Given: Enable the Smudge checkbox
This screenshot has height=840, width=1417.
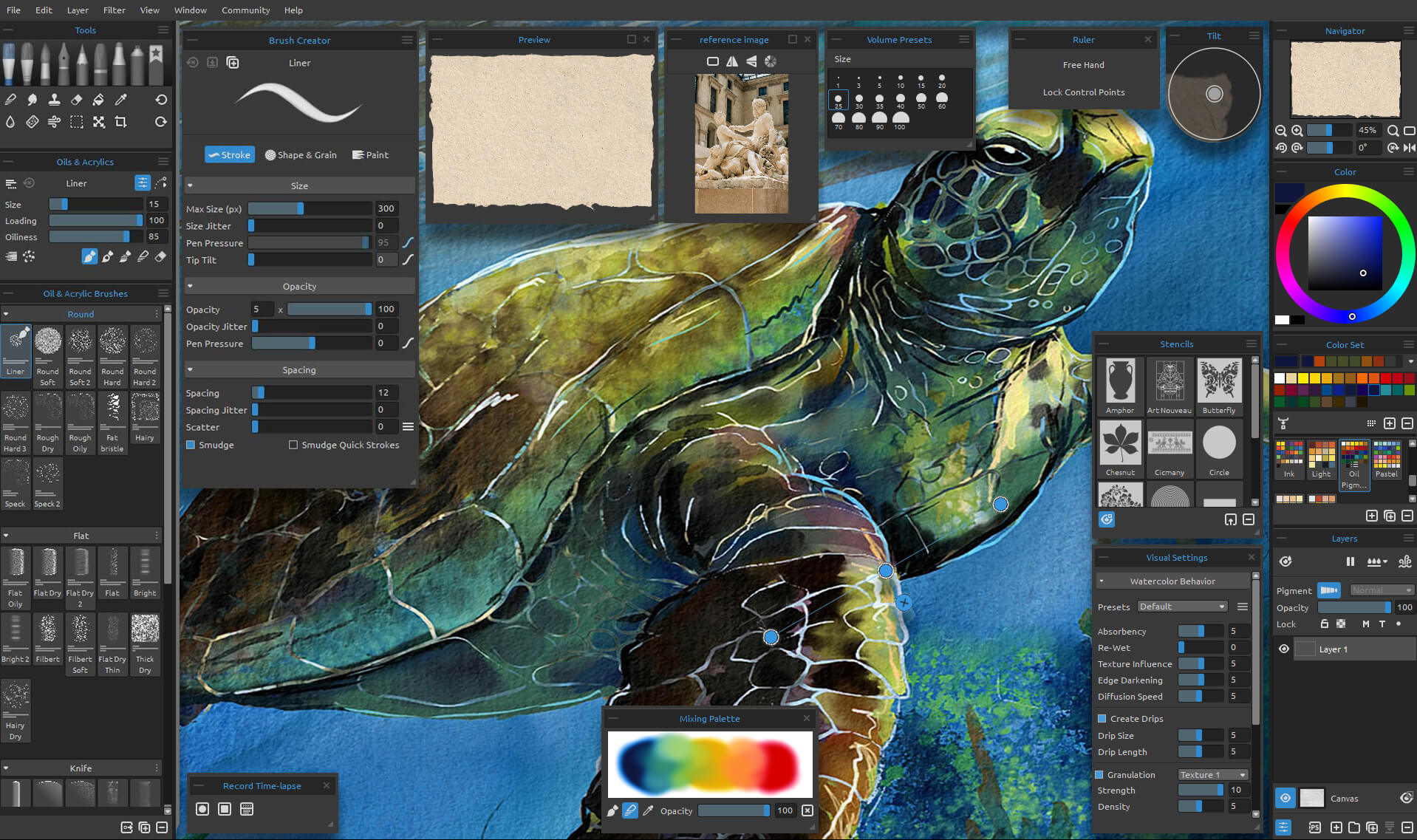Looking at the screenshot, I should click(x=191, y=445).
